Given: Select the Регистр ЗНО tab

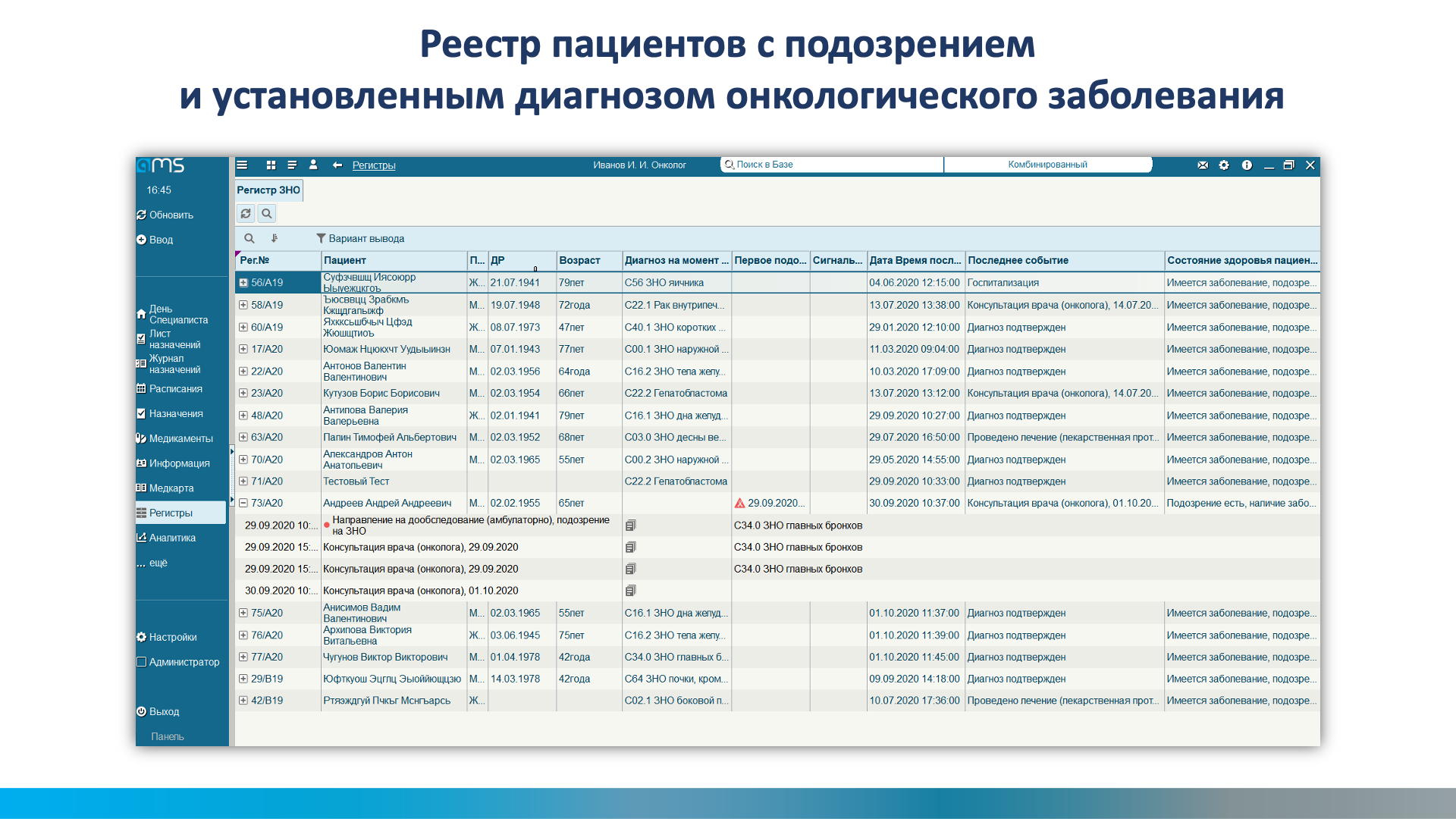Looking at the screenshot, I should (268, 190).
